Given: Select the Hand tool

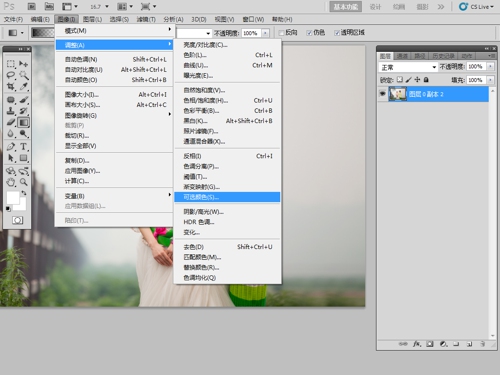Looking at the screenshot, I should pos(11,182).
